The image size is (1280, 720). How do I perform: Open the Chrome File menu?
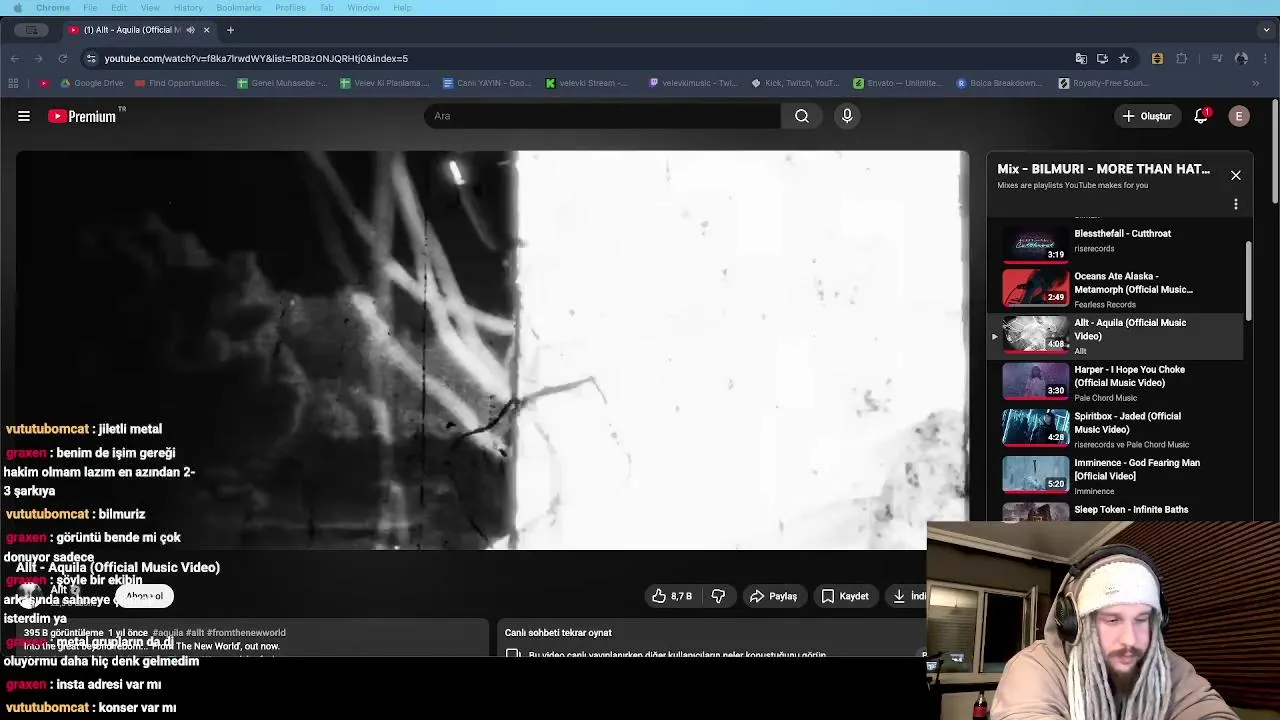click(x=90, y=8)
